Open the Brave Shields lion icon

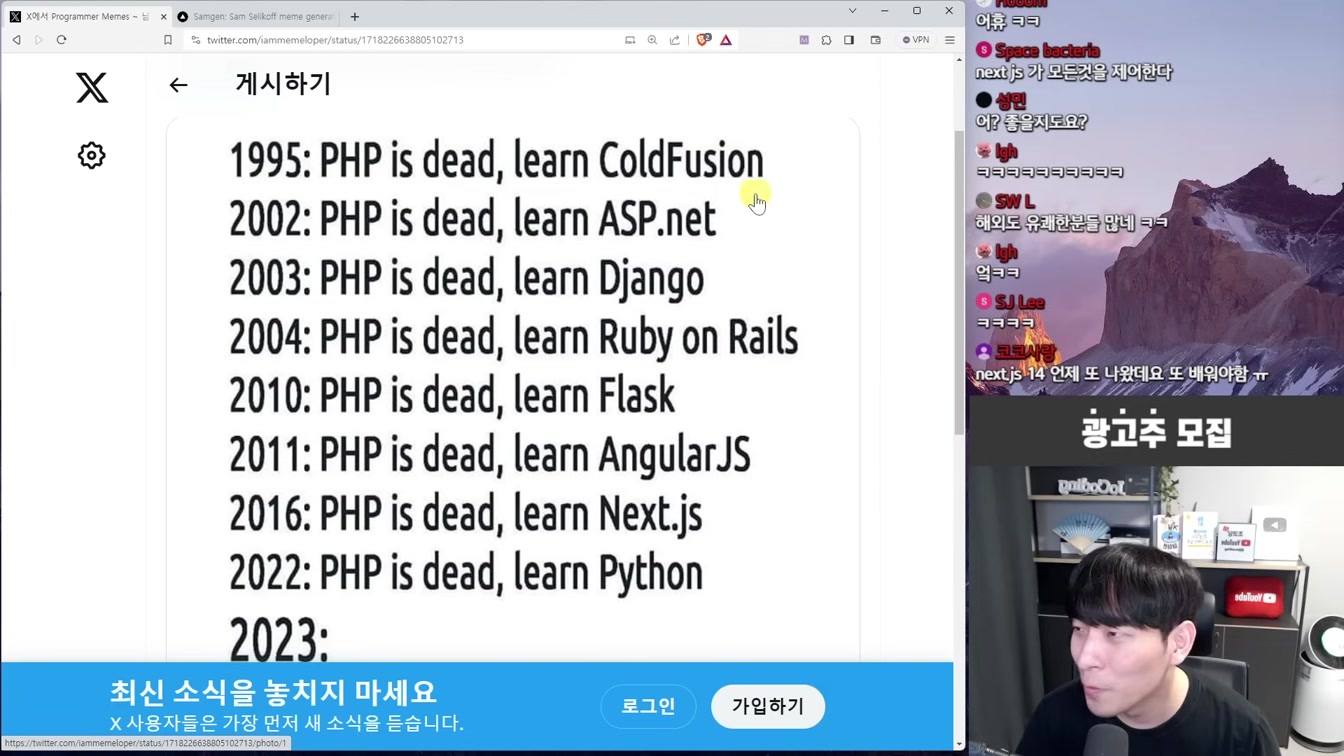[703, 40]
